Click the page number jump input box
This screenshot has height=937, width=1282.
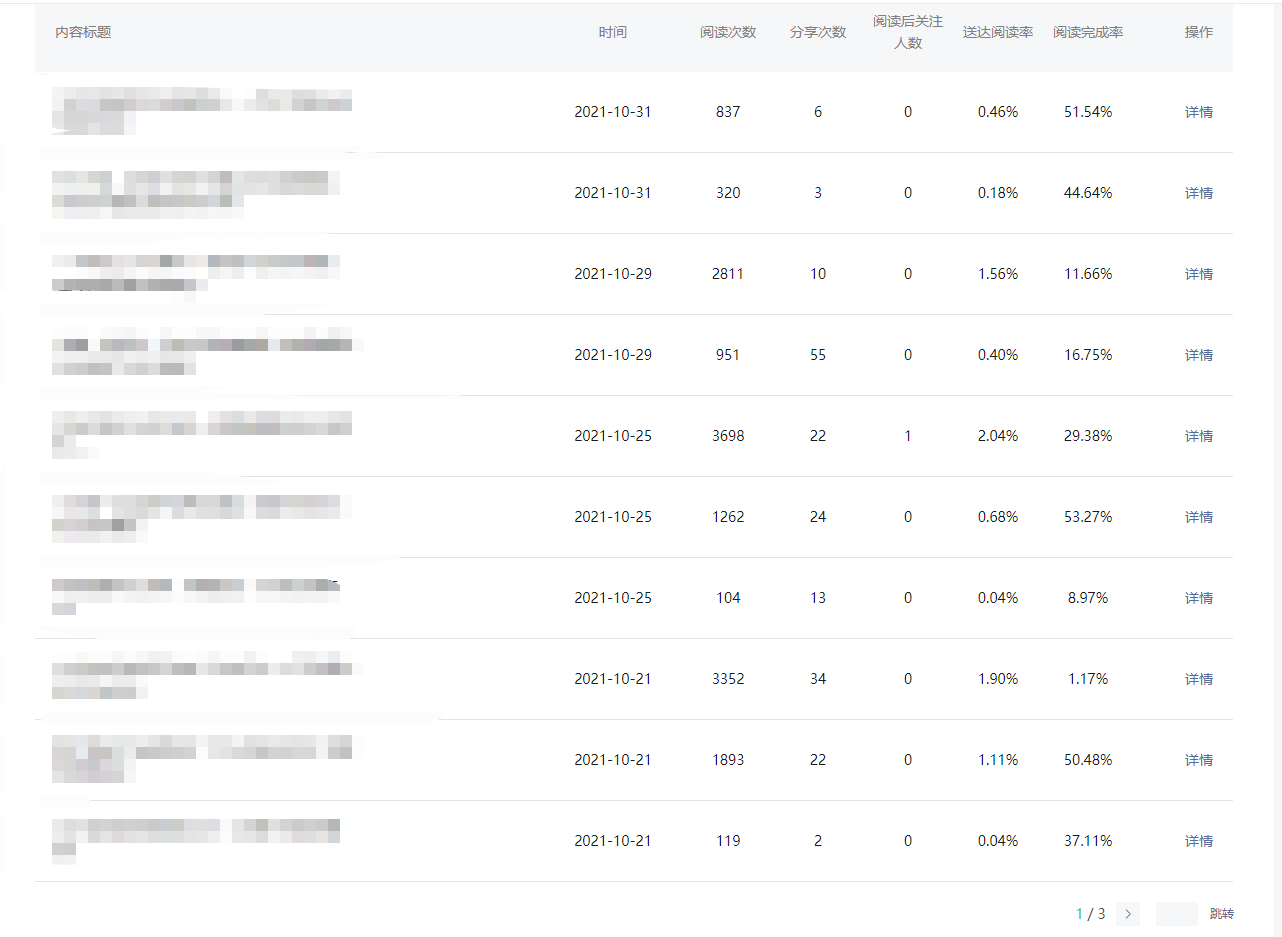1176,914
